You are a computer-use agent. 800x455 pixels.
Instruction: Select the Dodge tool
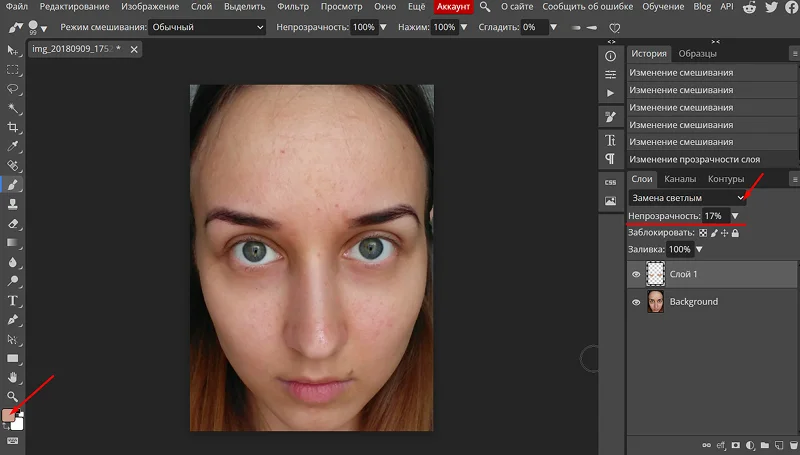tap(13, 281)
